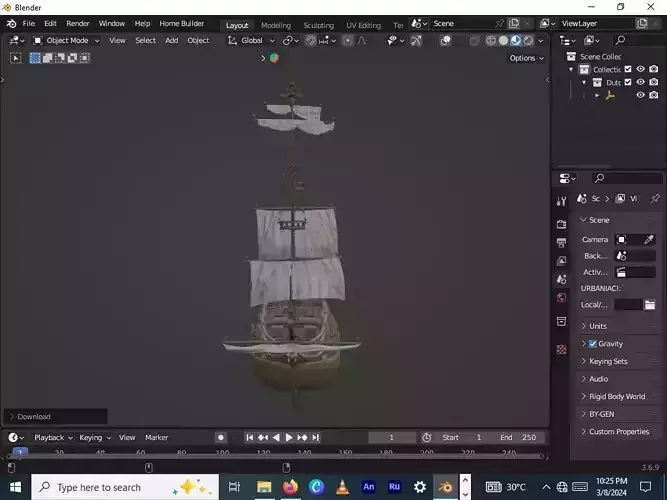Expand the BY-GEN panel
Viewport: 667px width, 500px height.
[601, 414]
